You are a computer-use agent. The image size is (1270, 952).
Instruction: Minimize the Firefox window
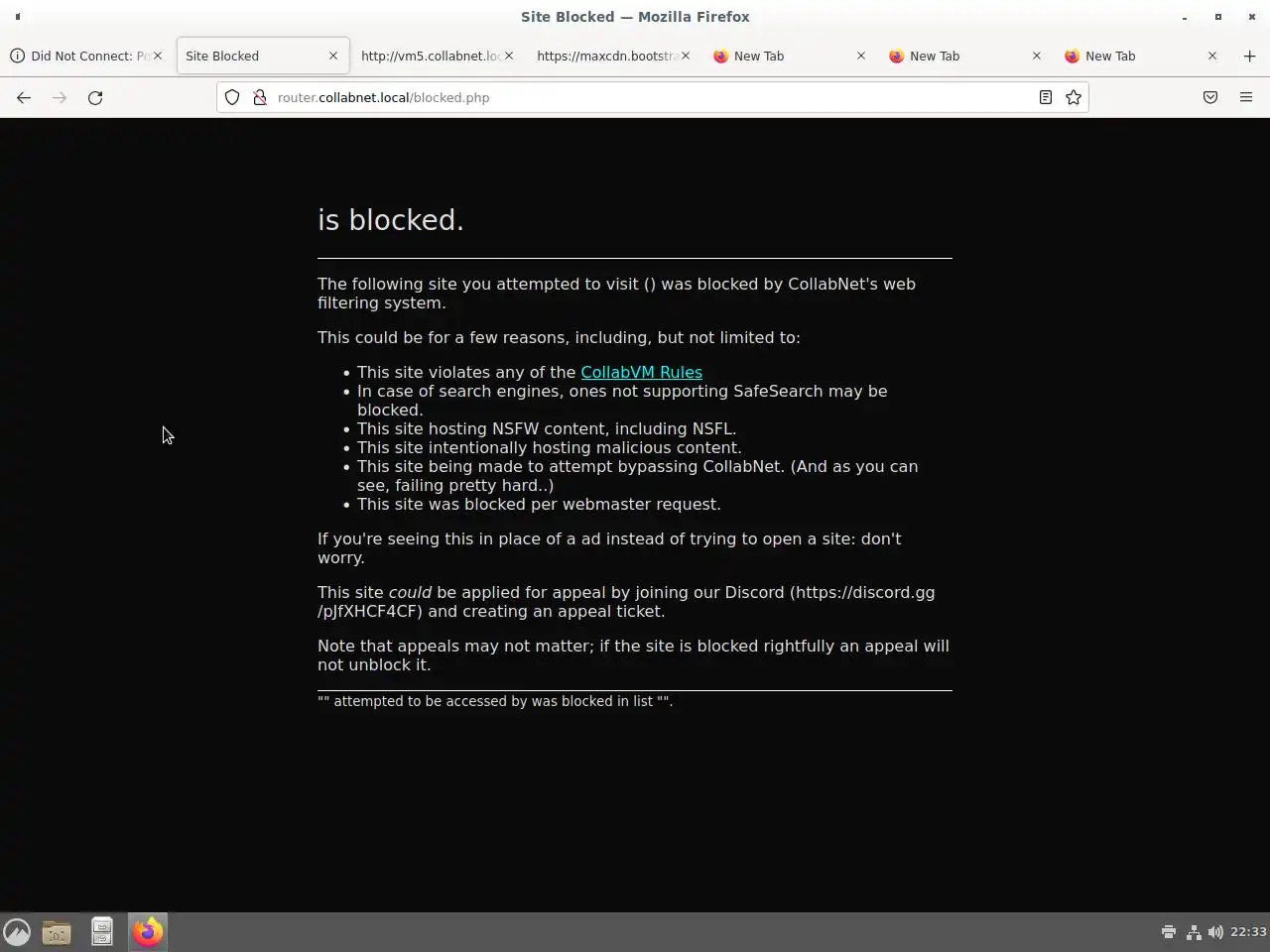[x=1185, y=17]
